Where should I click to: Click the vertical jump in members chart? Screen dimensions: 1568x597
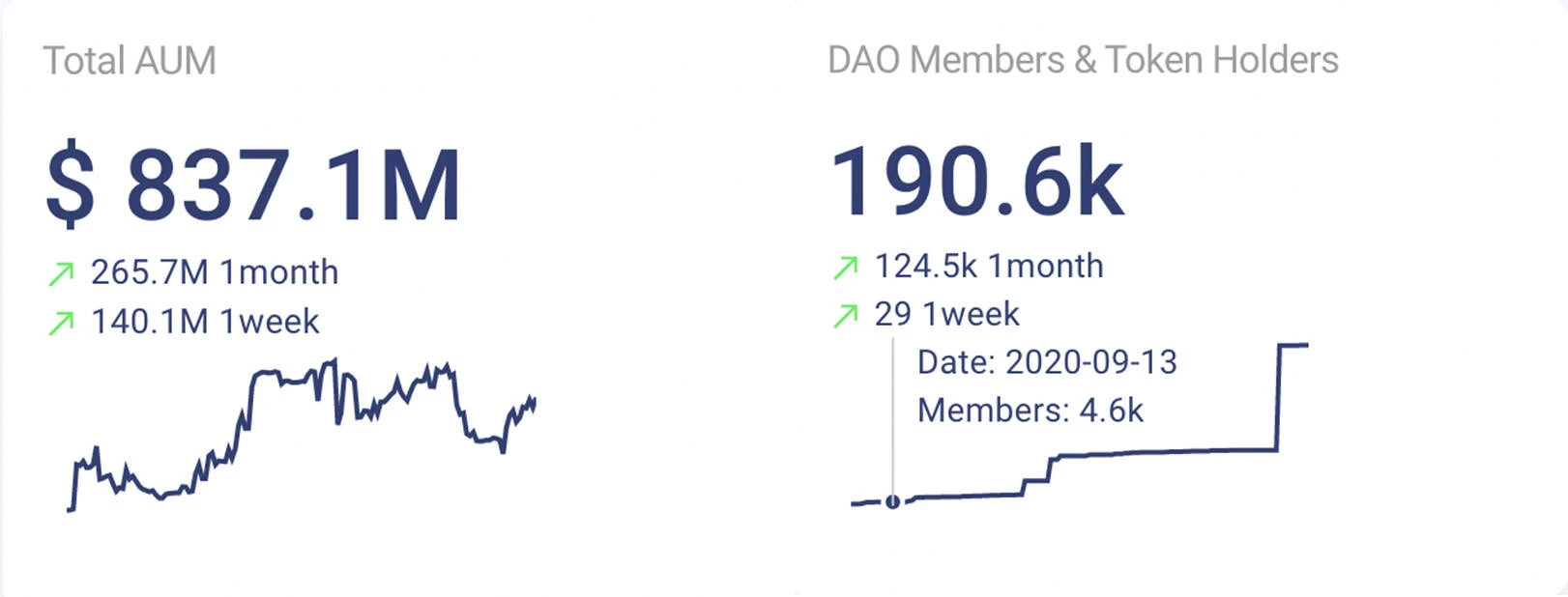tap(1278, 397)
